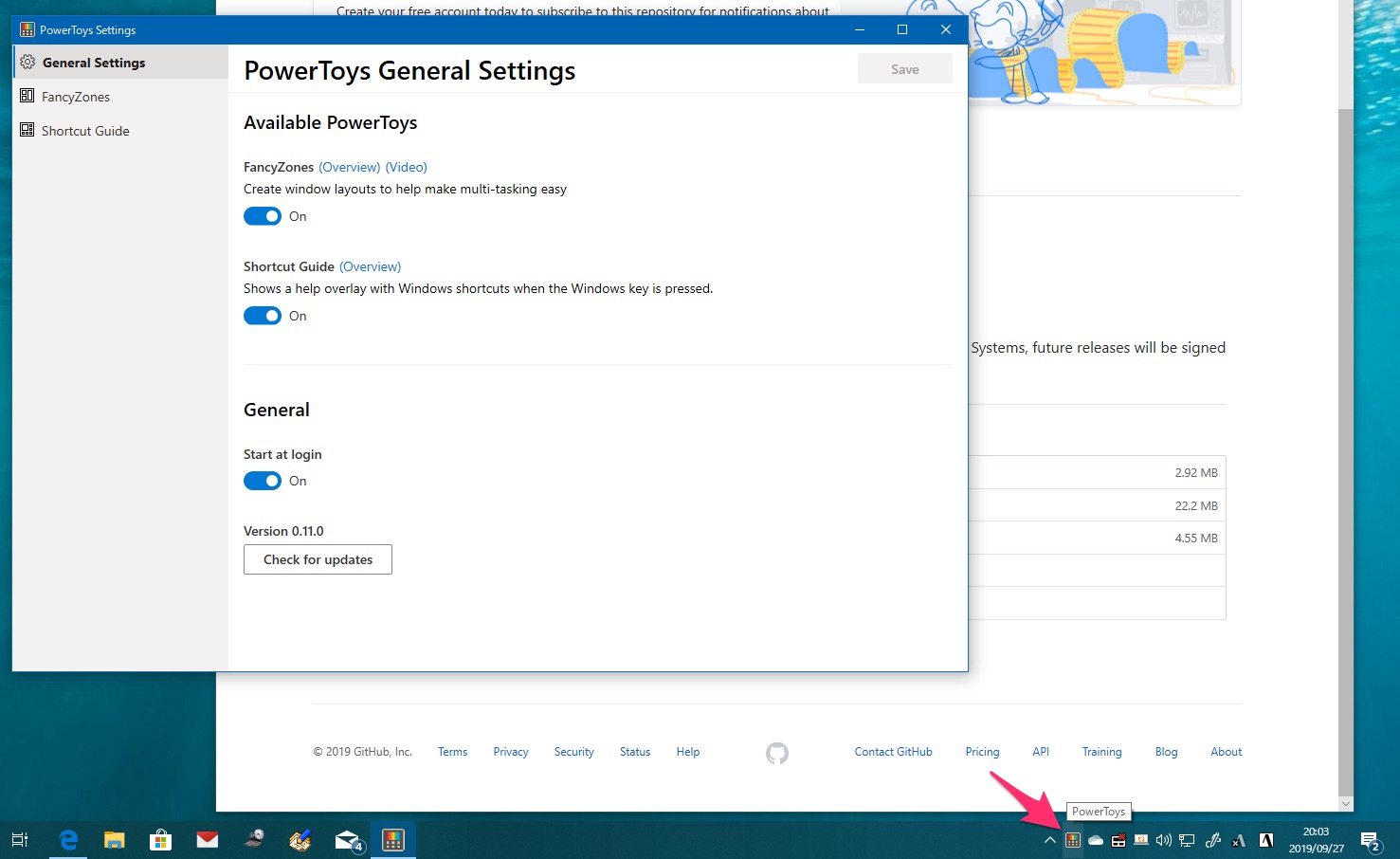Viewport: 1400px width, 859px height.
Task: Maximize the PowerToys Settings window
Action: (x=902, y=29)
